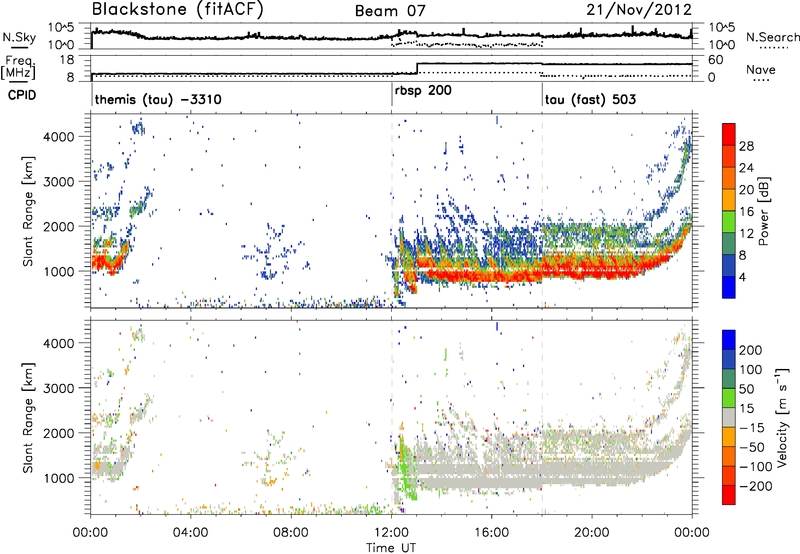Screen dimensions: 800x554
Task: Click the solid N.Sky legend line sample
Action: (19, 47)
